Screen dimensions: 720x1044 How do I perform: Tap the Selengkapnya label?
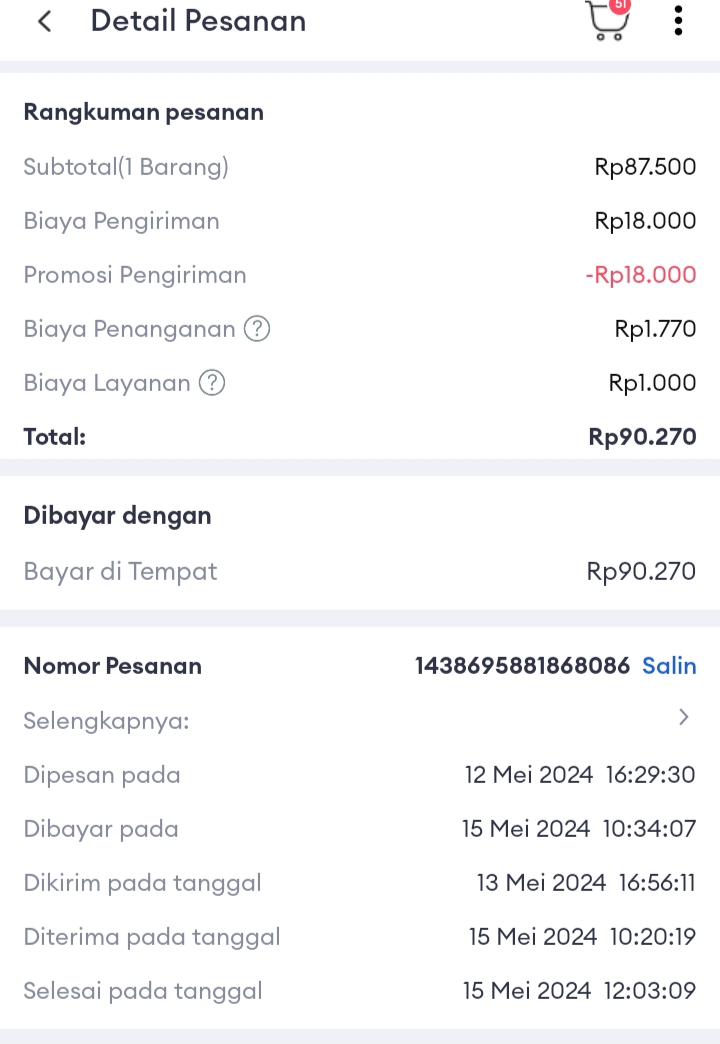(107, 720)
